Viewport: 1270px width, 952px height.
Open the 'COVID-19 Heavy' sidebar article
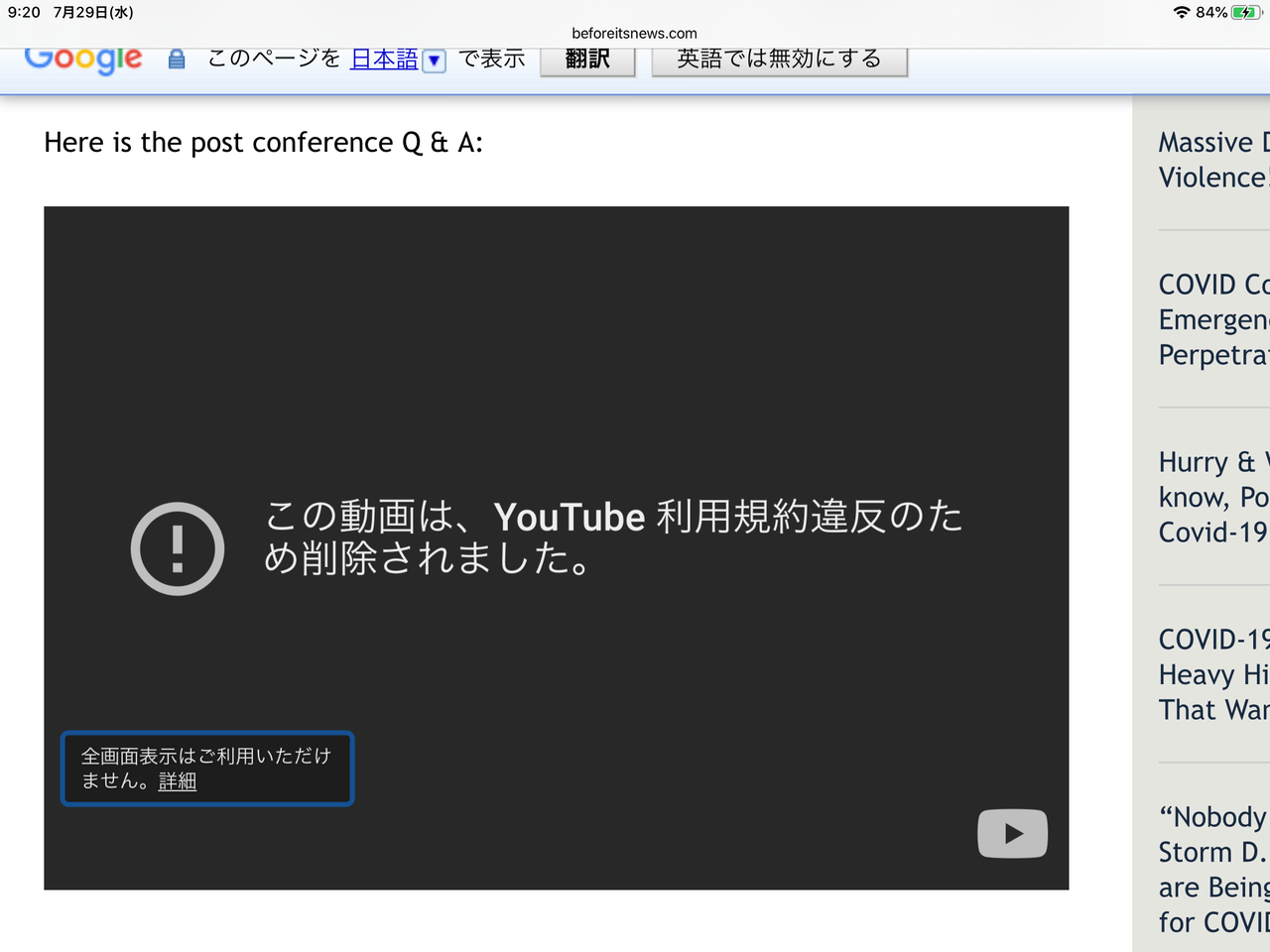click(x=1214, y=674)
